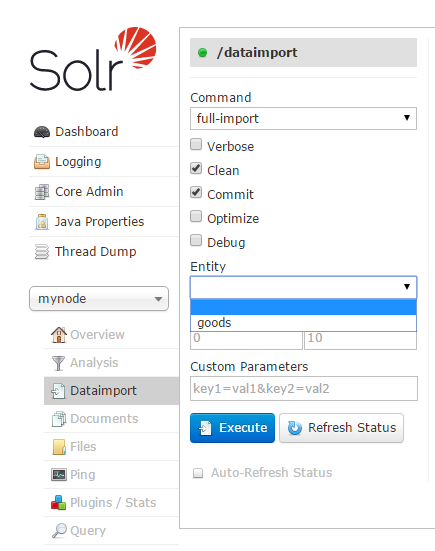The width and height of the screenshot is (435, 551).
Task: Click the Entity label
Action: (x=208, y=267)
